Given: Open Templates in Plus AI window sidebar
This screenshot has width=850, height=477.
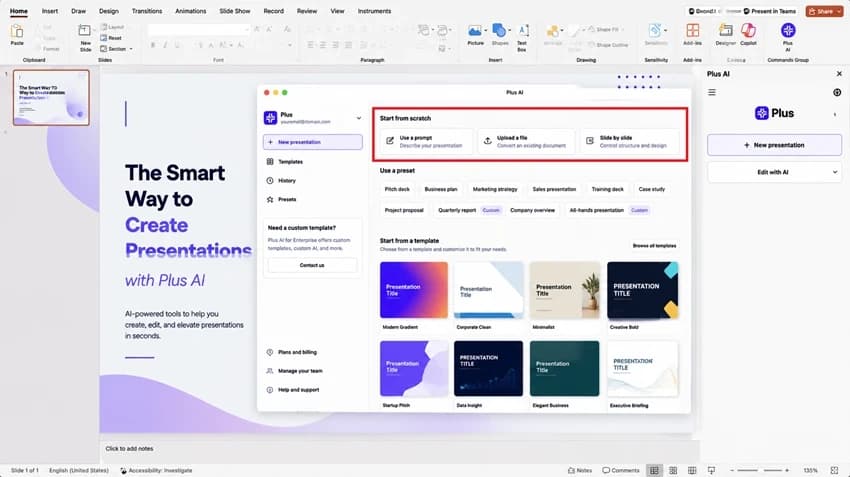Looking at the screenshot, I should 291,162.
